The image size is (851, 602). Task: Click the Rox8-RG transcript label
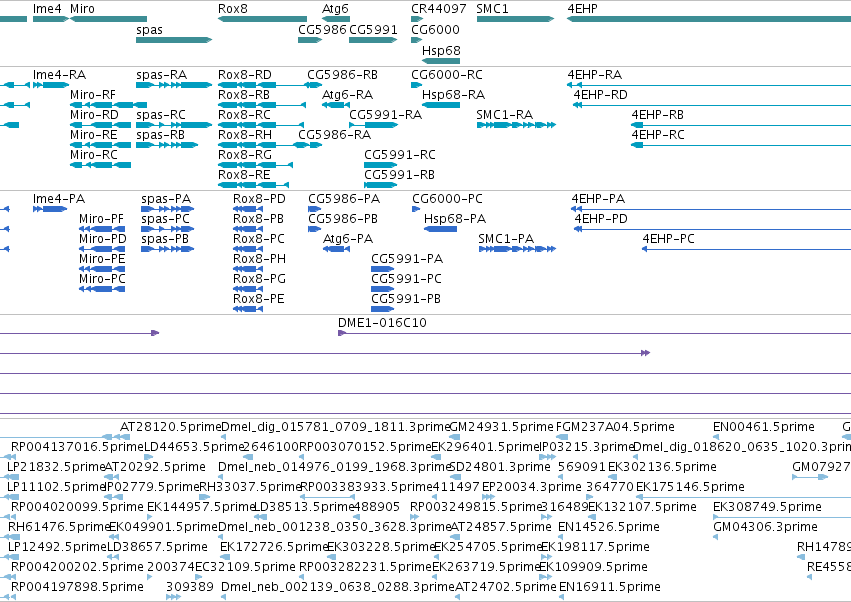pos(245,155)
